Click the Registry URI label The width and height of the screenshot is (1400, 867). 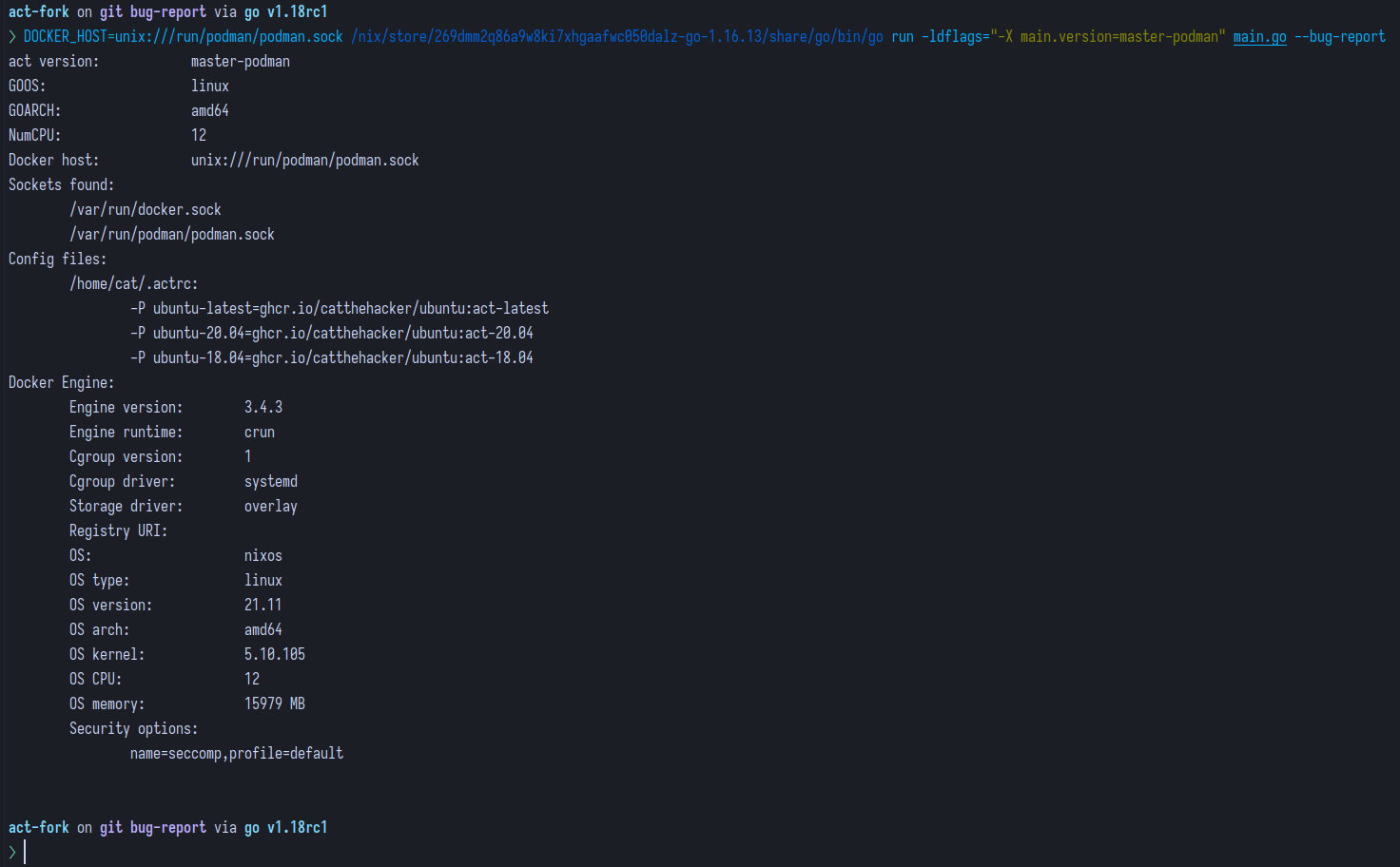pos(118,531)
